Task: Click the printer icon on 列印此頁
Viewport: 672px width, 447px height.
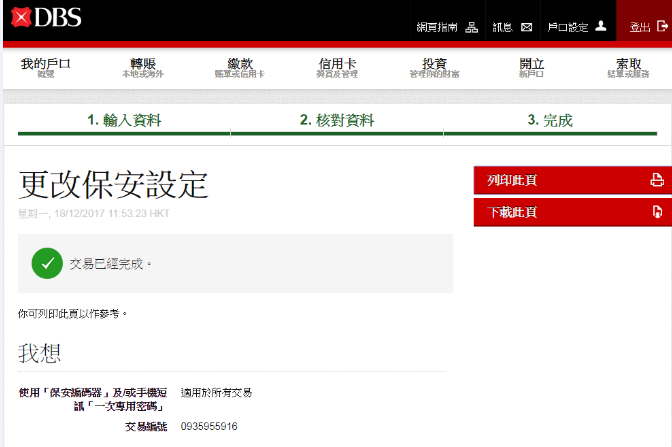Action: (x=657, y=181)
